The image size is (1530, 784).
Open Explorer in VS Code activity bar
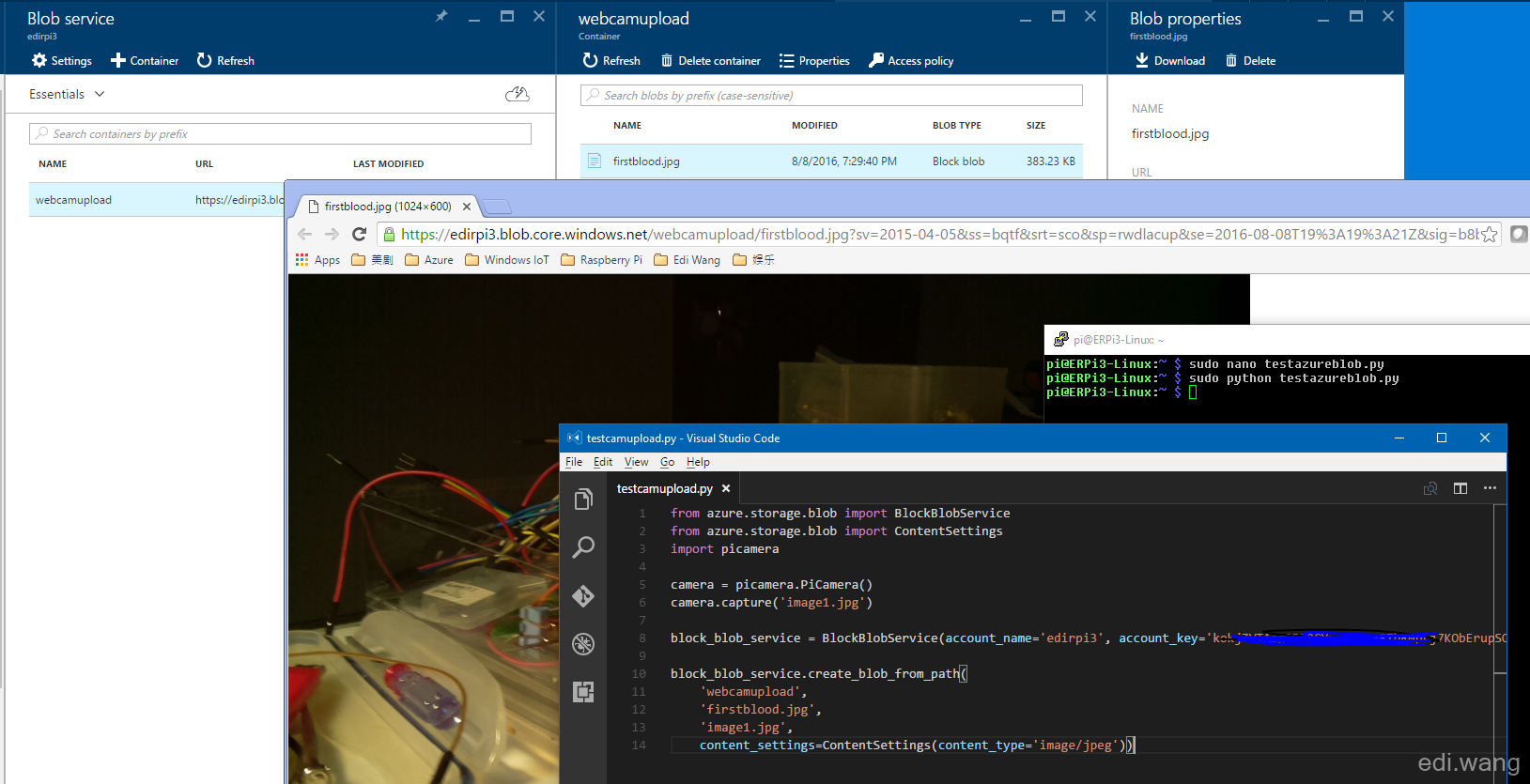[x=583, y=499]
